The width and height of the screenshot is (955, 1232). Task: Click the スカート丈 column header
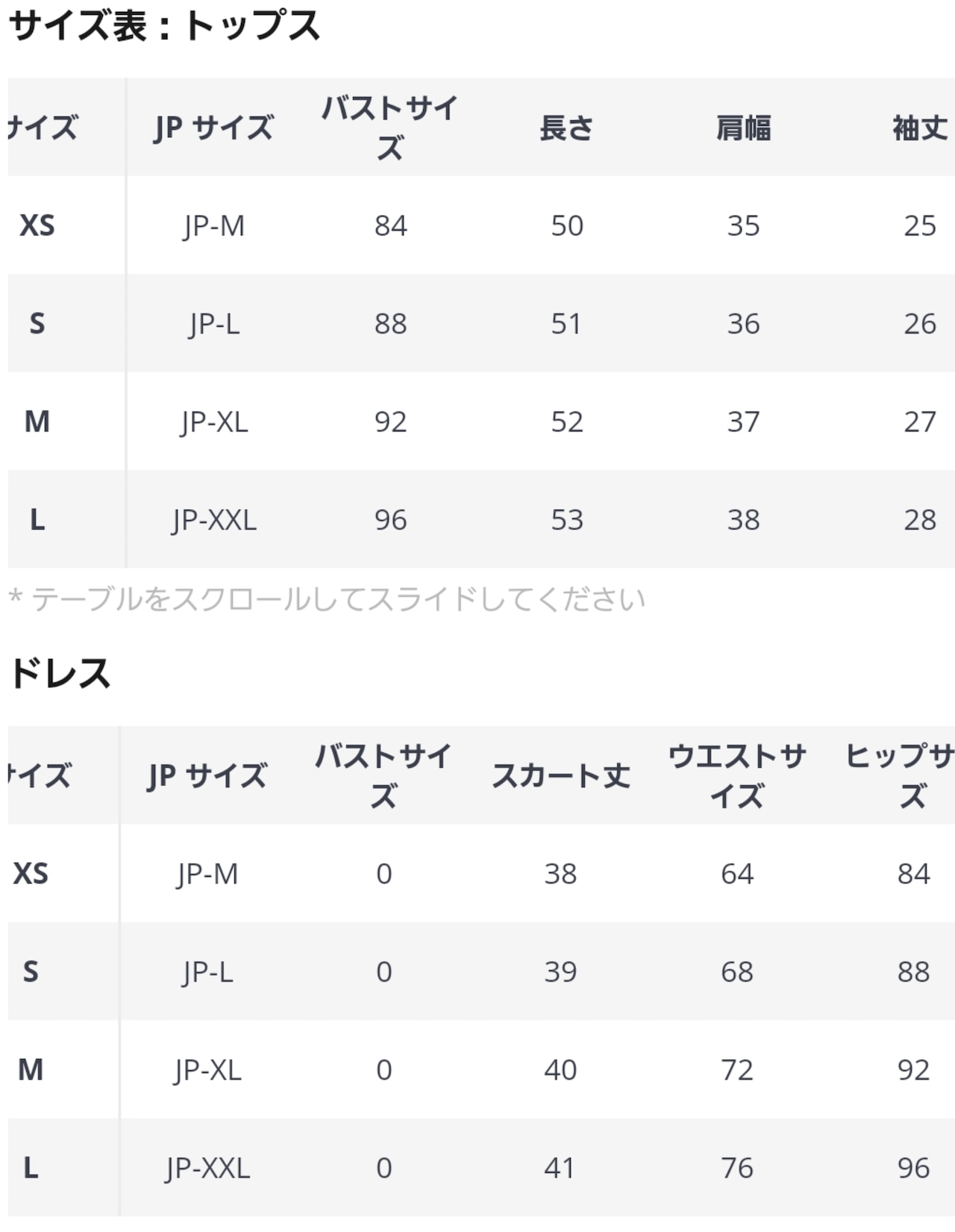click(x=560, y=776)
